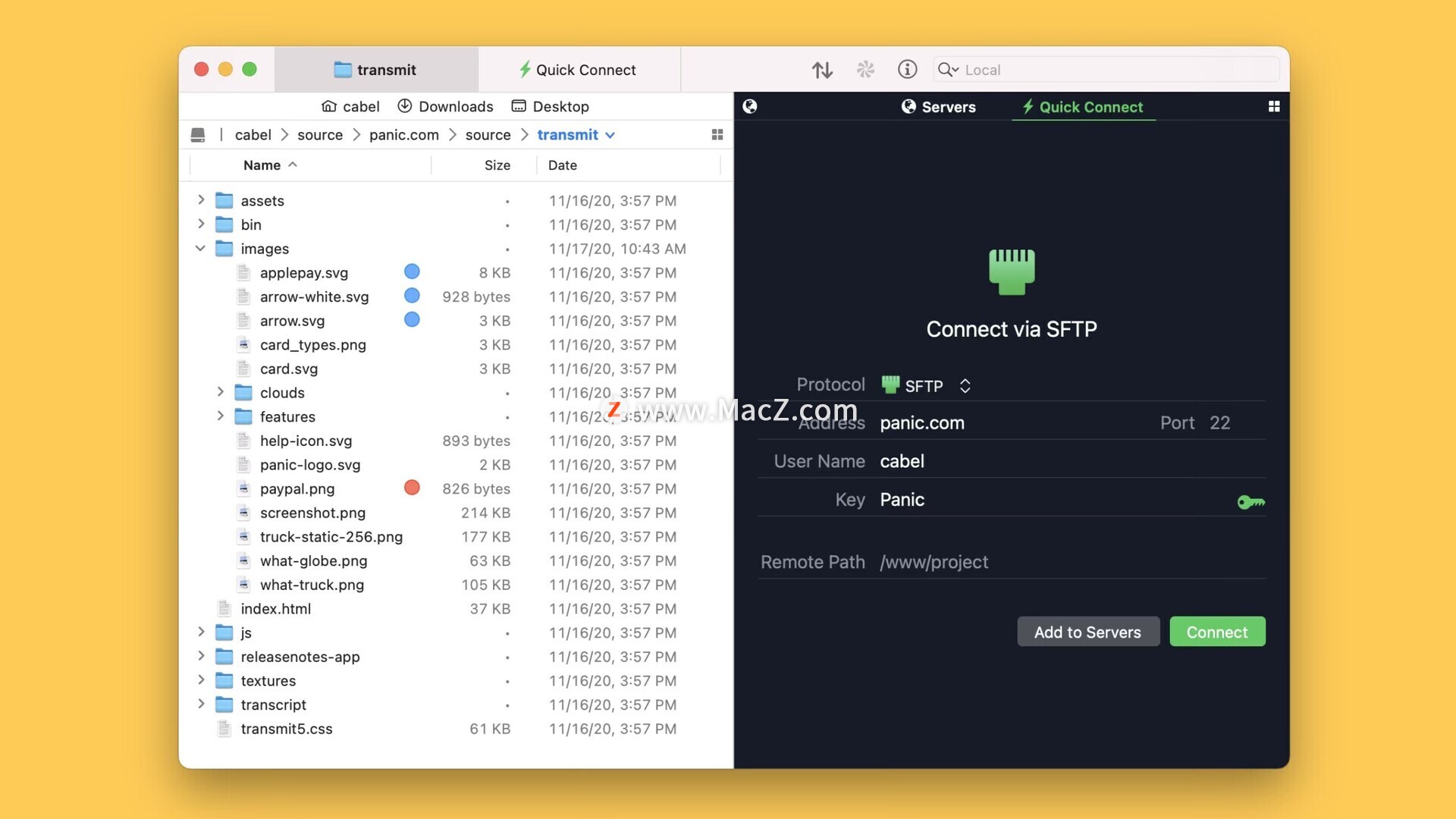Expand the textures folder

201,680
